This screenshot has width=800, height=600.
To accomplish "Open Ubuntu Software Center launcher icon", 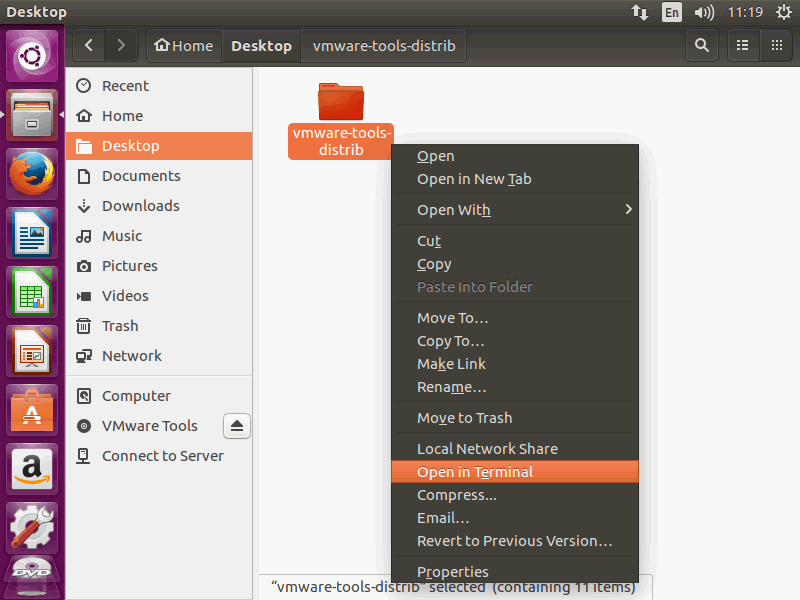I will coord(32,411).
